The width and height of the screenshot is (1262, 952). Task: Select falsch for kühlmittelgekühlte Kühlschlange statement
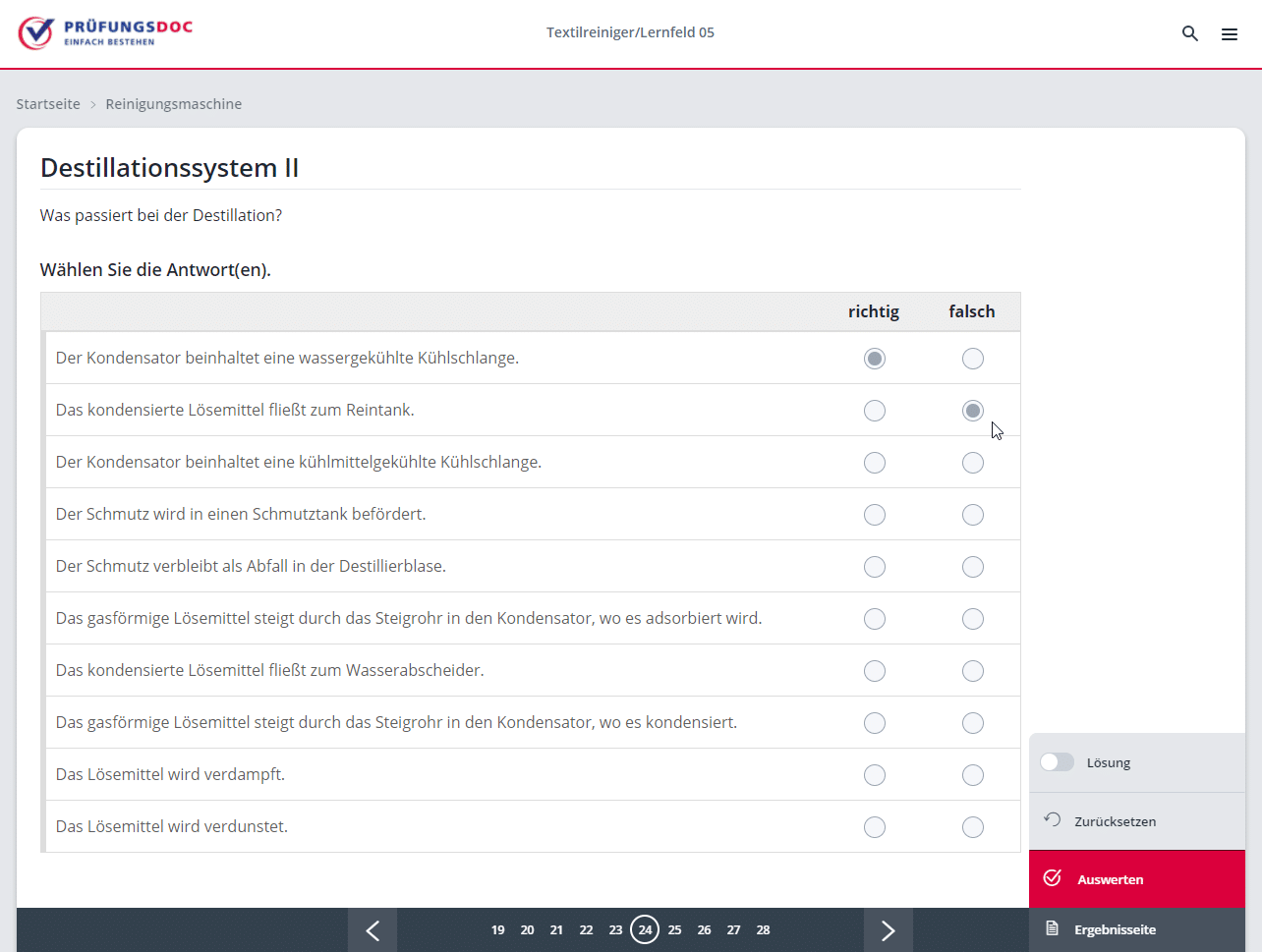point(972,463)
